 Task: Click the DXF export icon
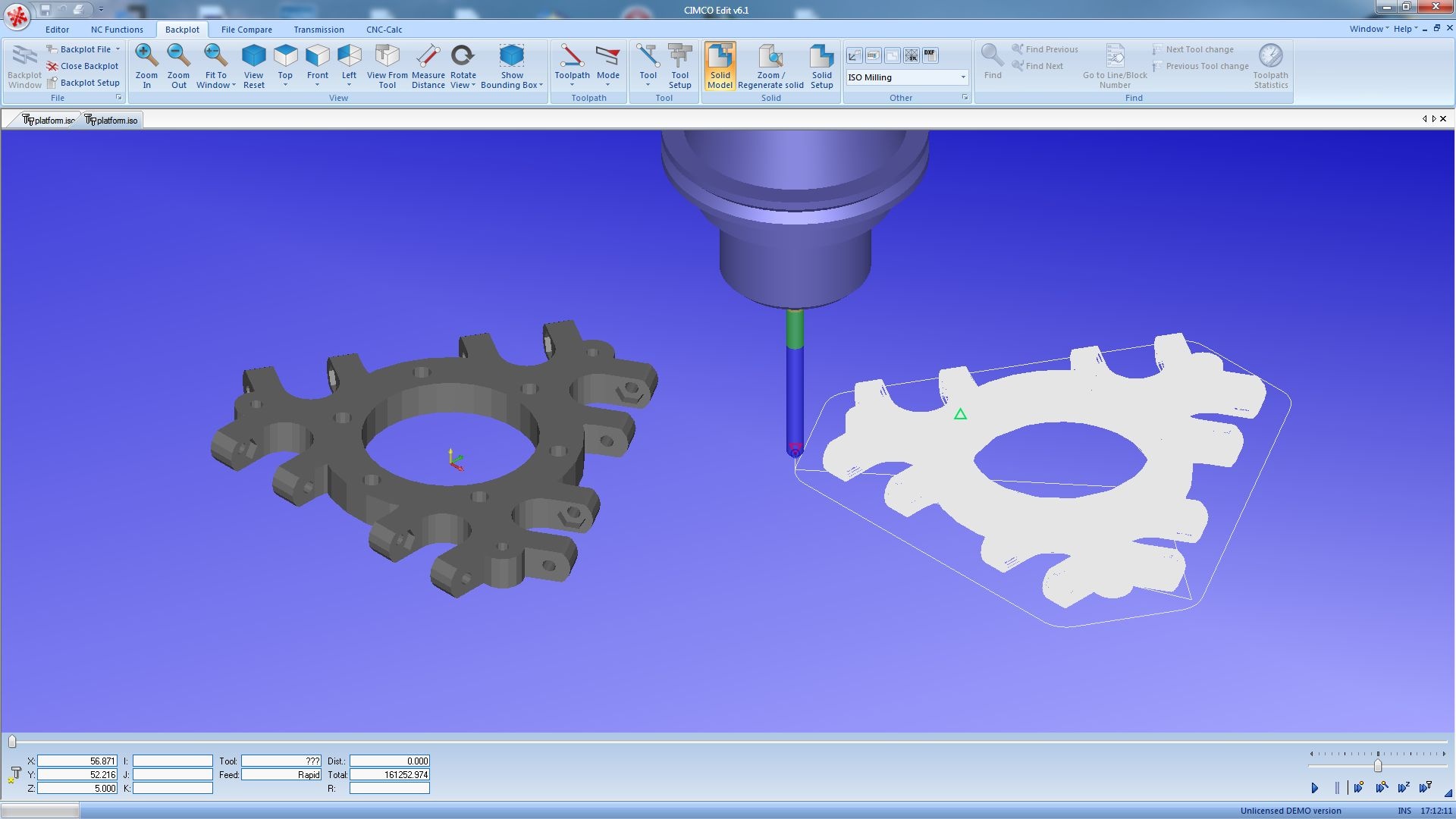click(930, 55)
